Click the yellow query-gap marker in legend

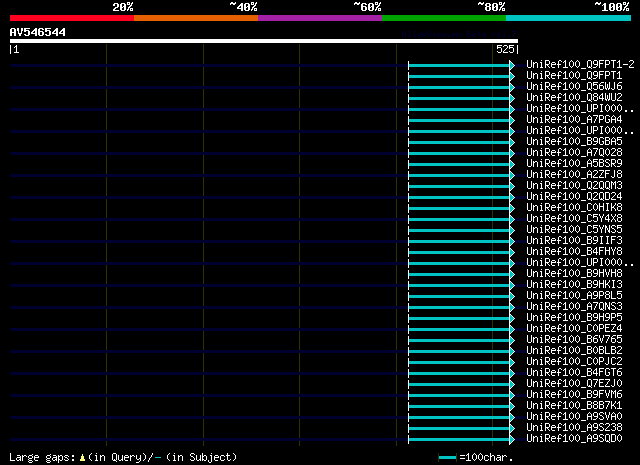pyautogui.click(x=82, y=458)
